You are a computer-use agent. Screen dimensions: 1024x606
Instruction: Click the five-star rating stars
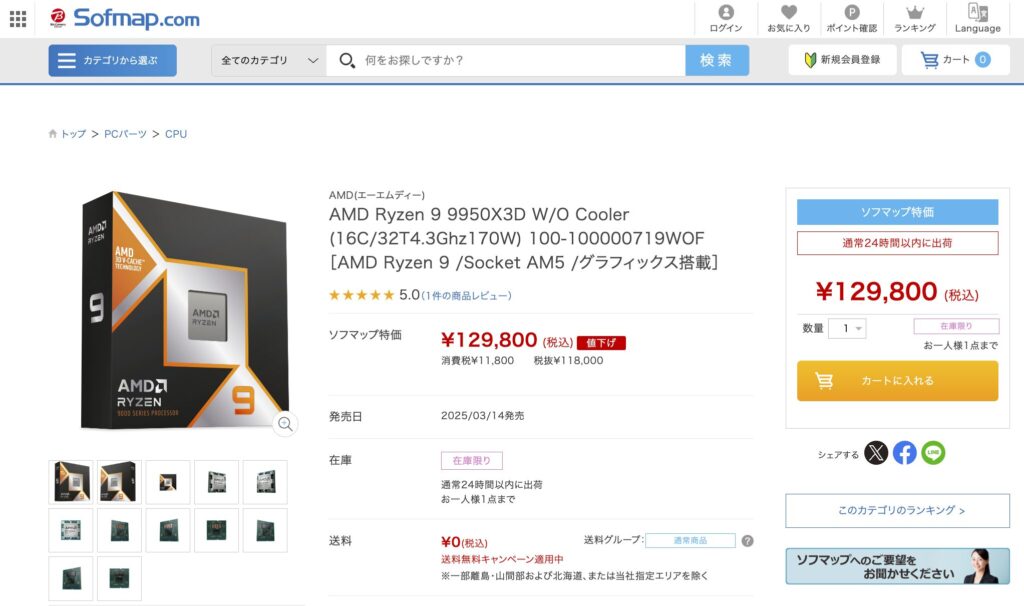[362, 295]
